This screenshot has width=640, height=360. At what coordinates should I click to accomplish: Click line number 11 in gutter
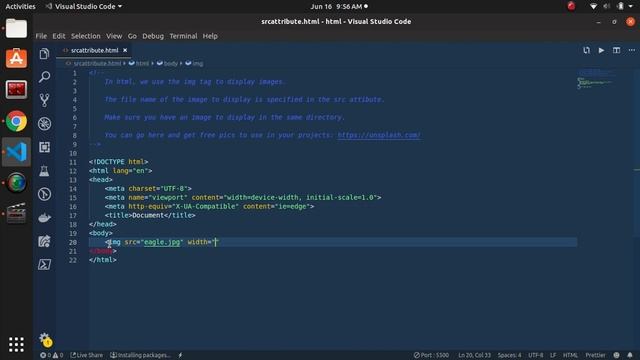[x=73, y=162]
